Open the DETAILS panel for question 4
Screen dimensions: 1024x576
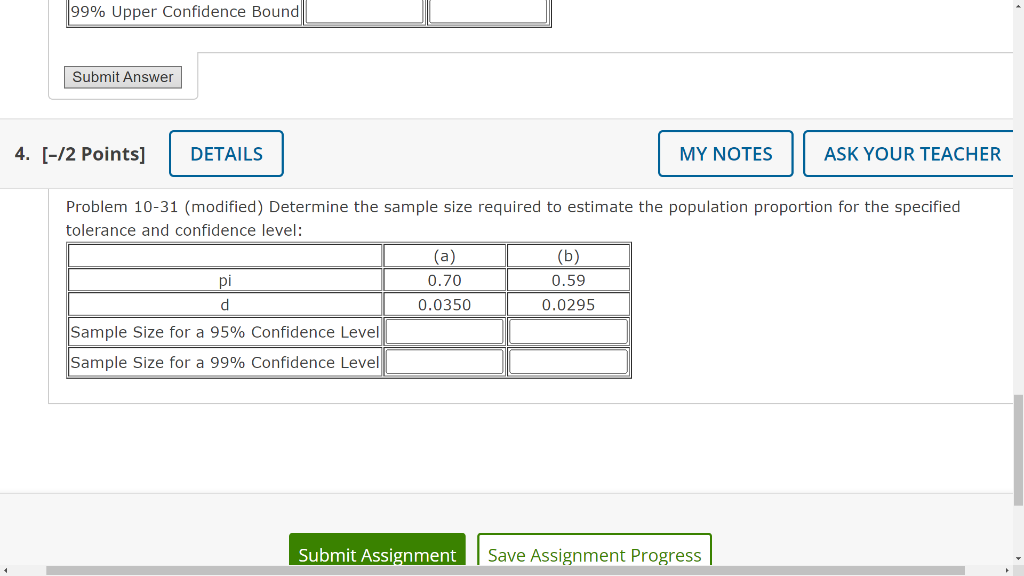tap(226, 153)
